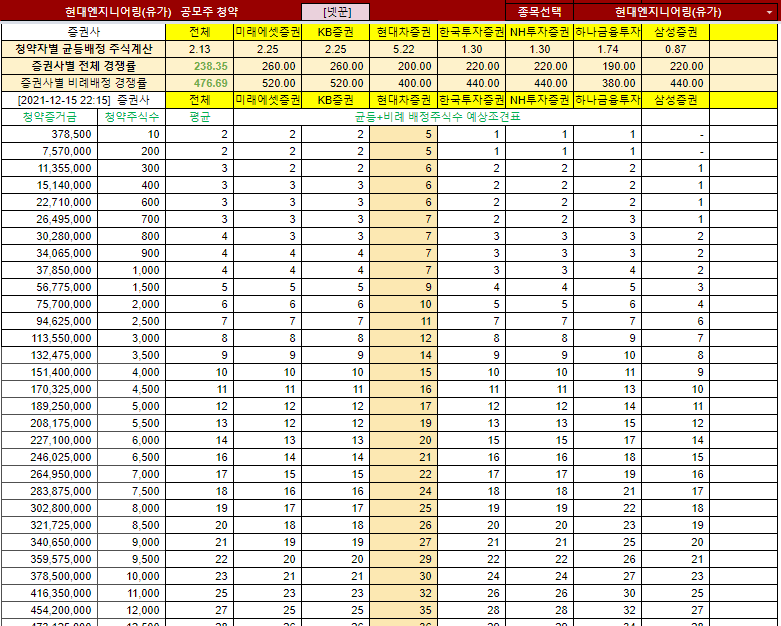Select the 7,570,000 deposit cell
781x626 pixels.
pyautogui.click(x=50, y=151)
